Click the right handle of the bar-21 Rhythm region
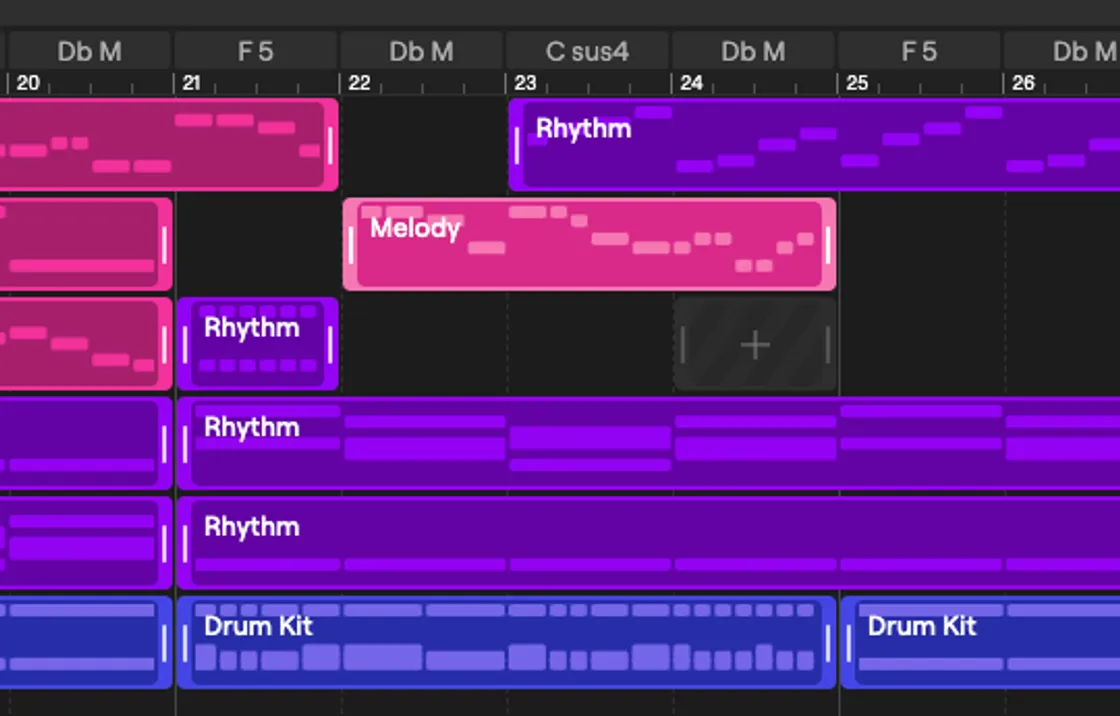Screen dimensions: 1120x716 tap(328, 345)
